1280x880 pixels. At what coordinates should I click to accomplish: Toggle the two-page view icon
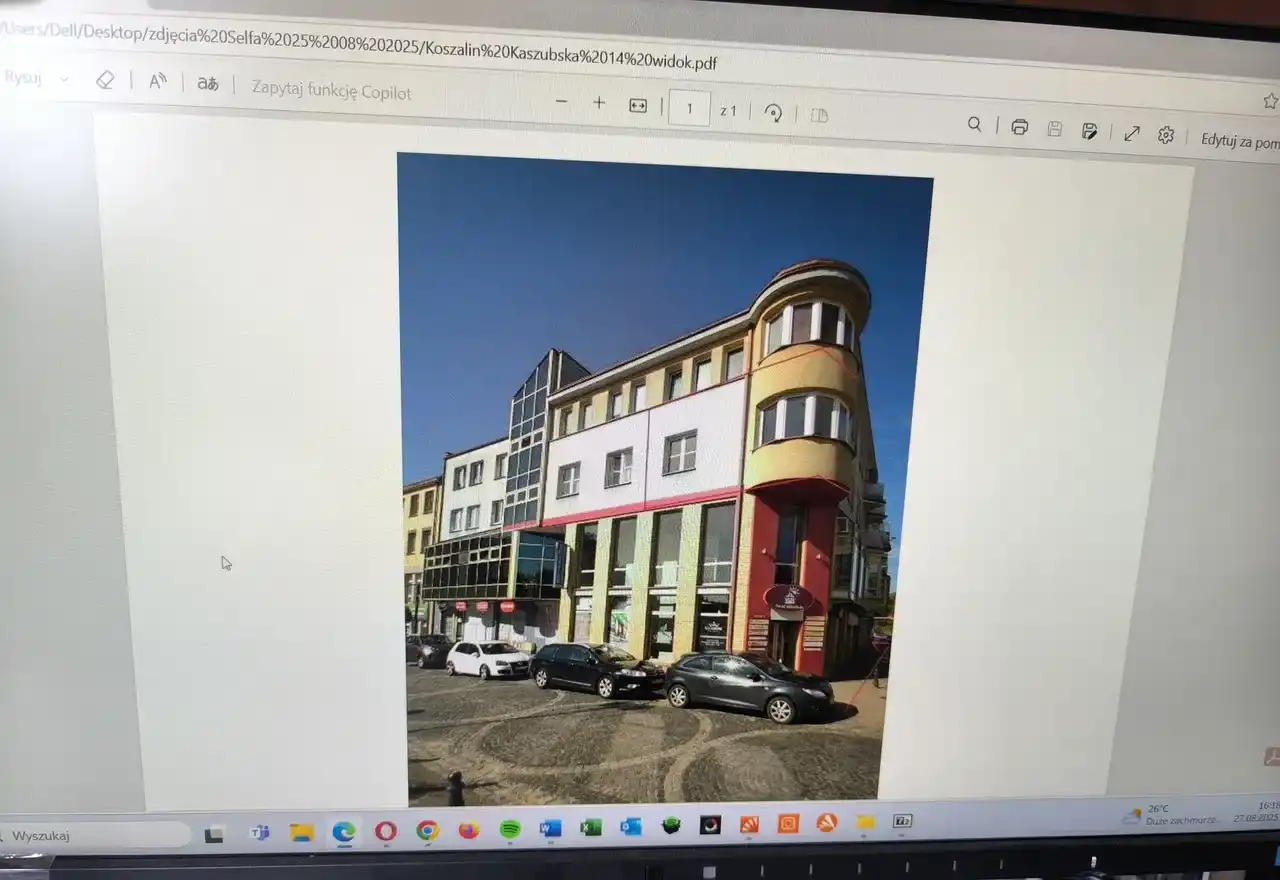coord(819,115)
